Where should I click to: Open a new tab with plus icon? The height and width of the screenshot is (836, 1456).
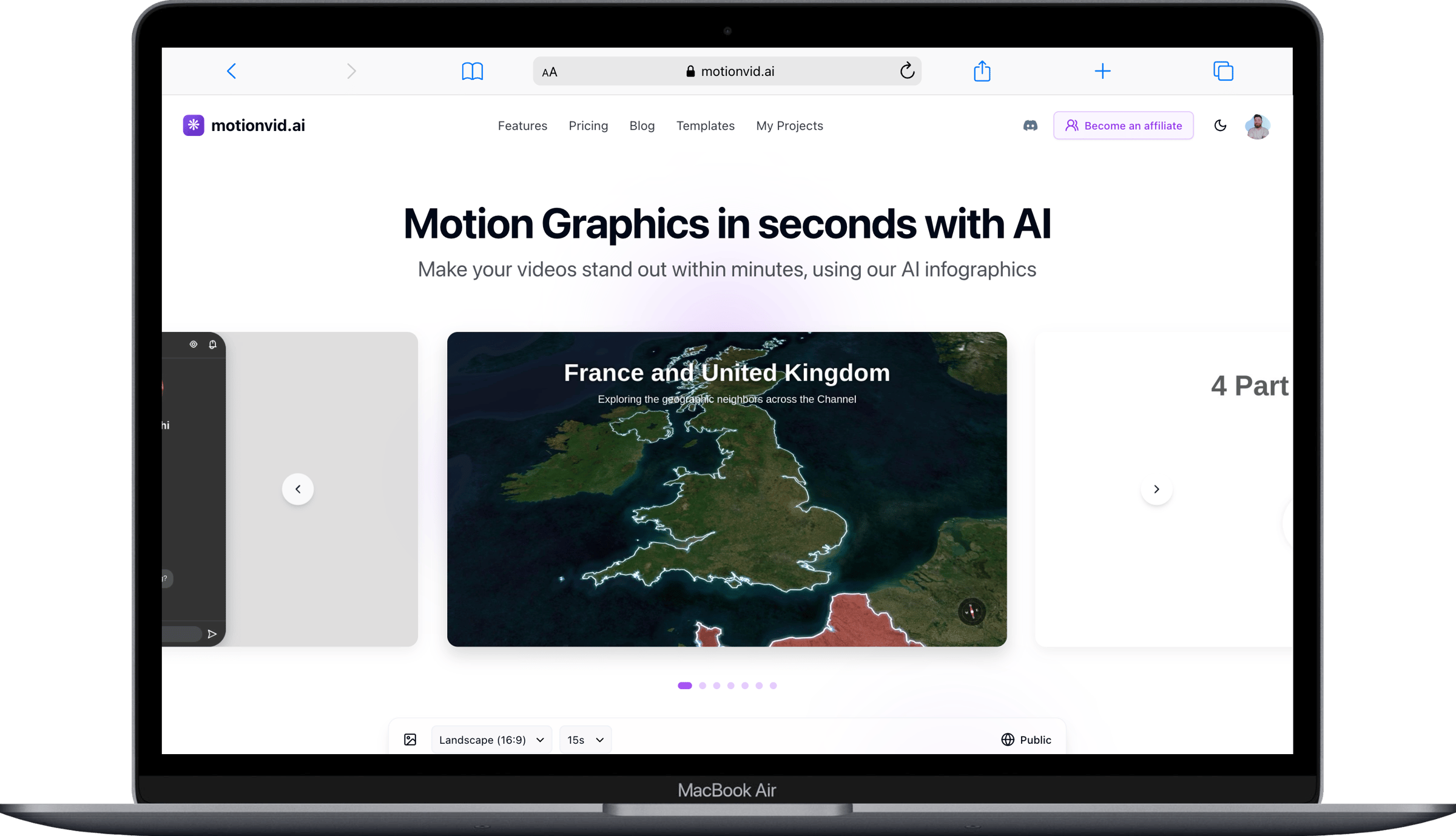[1102, 71]
